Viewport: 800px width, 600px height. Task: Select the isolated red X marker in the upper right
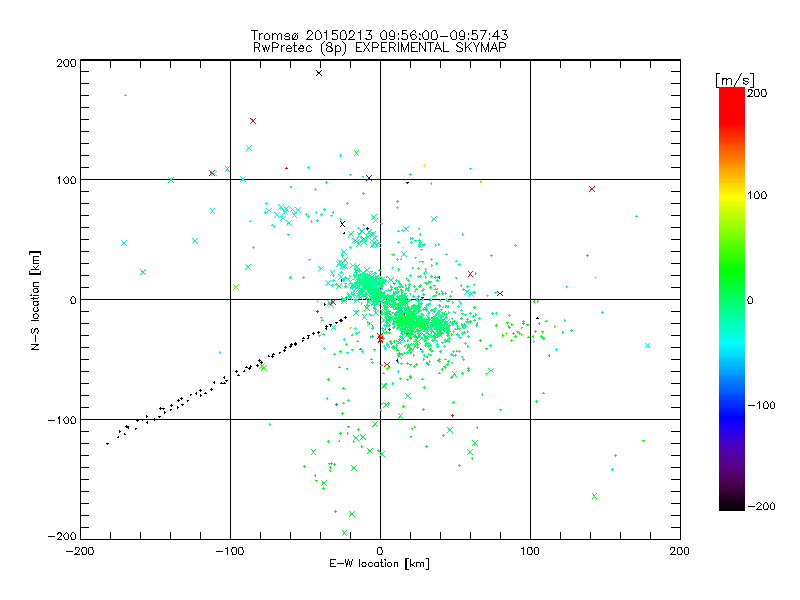click(592, 189)
